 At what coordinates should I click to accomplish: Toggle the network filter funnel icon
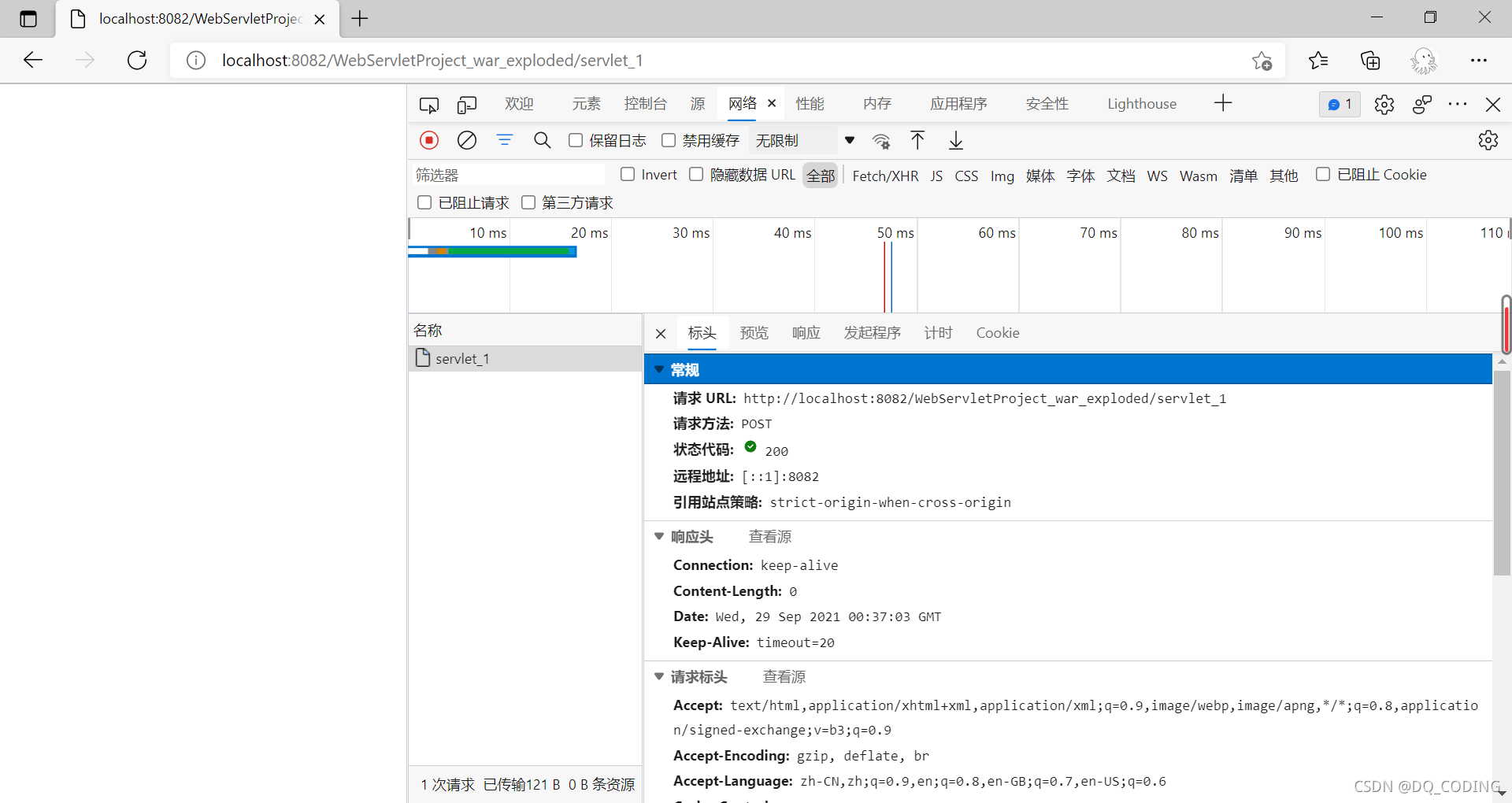pos(505,139)
